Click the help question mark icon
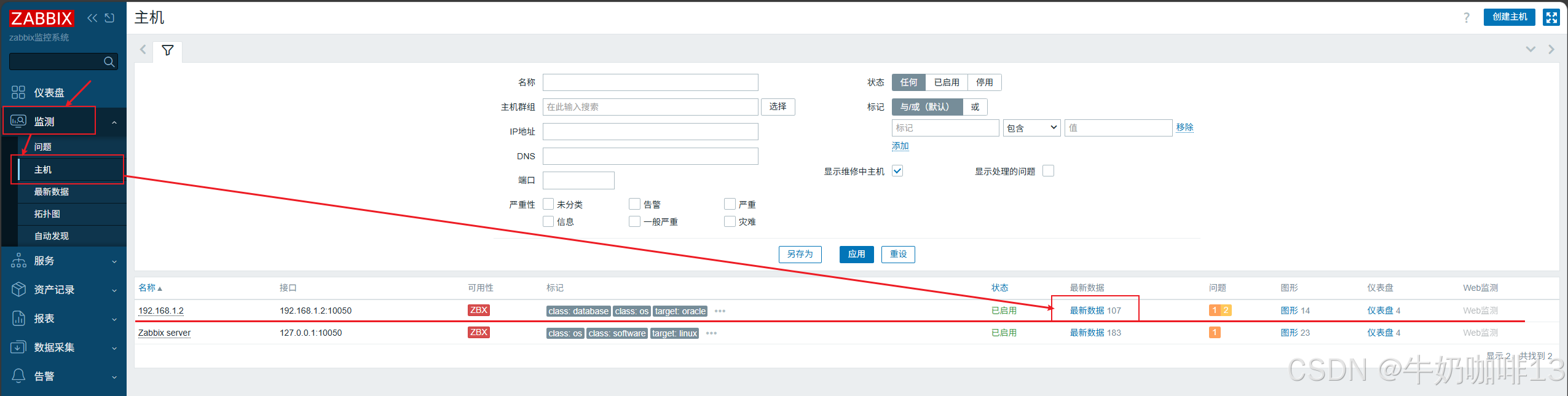The image size is (1568, 396). (x=1467, y=17)
